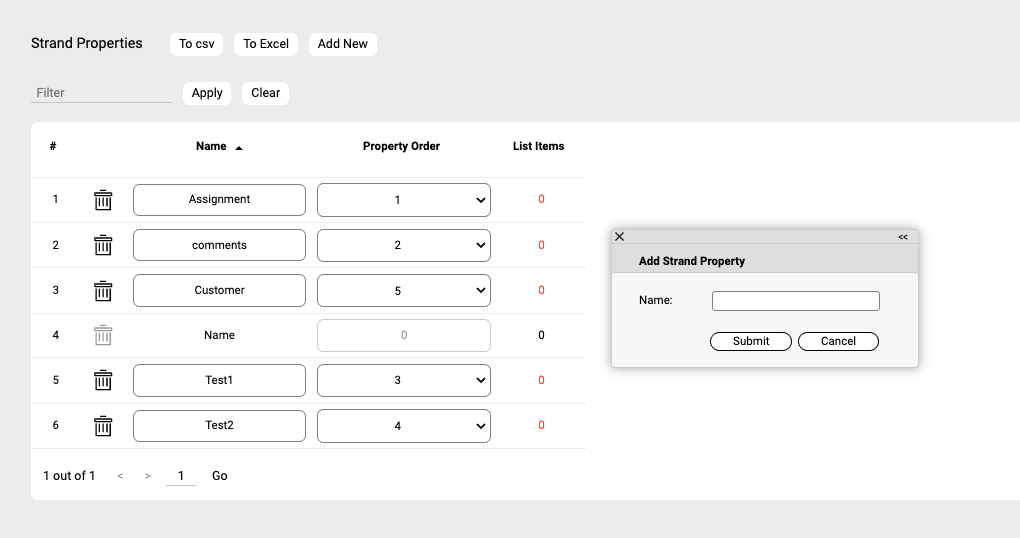Cancel the Add Strand Property dialog
The height and width of the screenshot is (538, 1020).
point(838,341)
